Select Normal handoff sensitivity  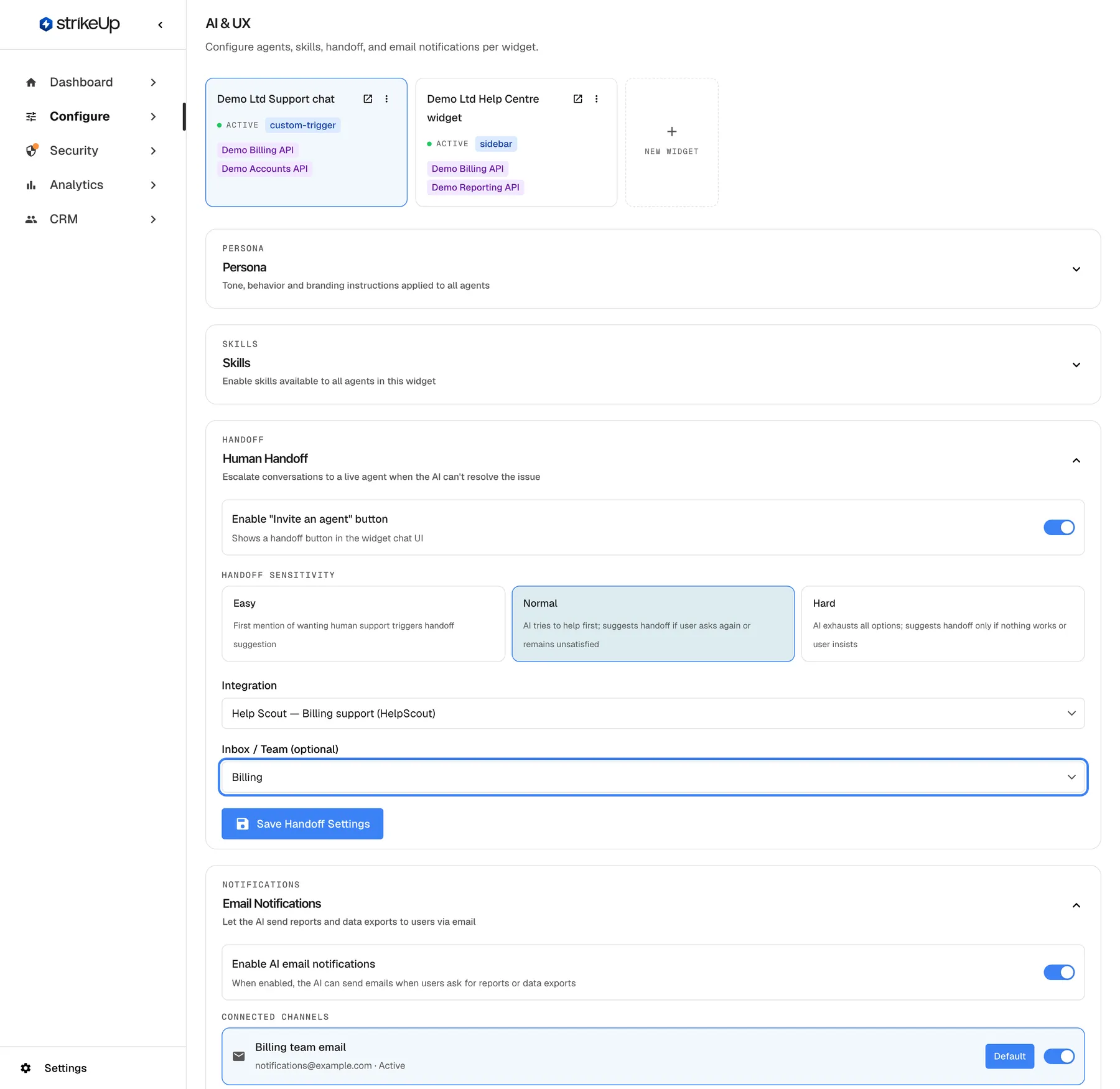pos(653,624)
